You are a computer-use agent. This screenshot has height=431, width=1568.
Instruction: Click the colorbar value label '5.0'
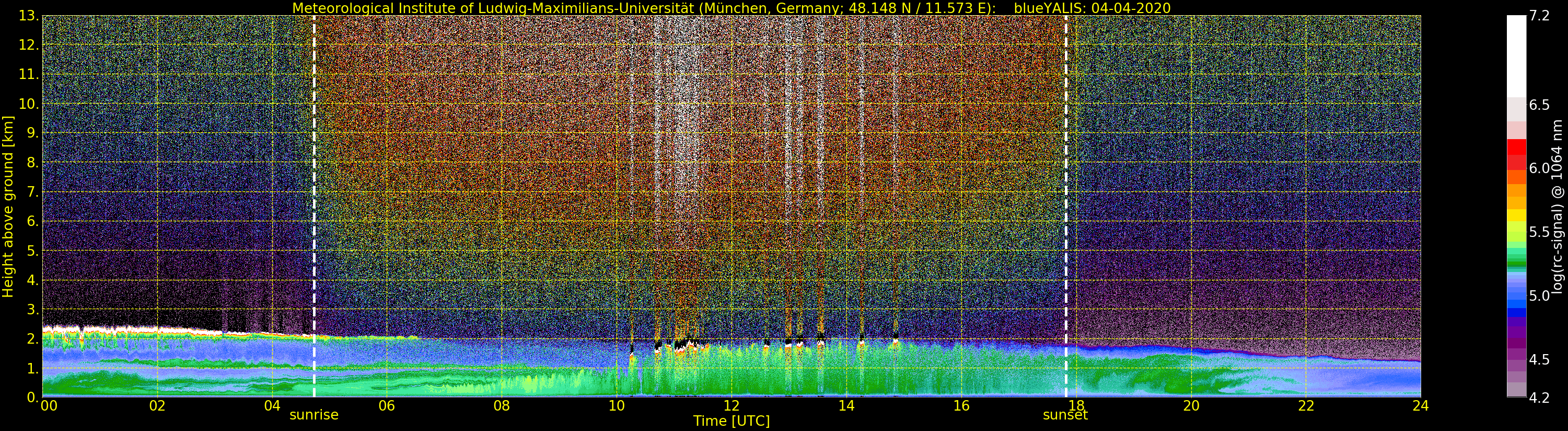[x=1539, y=296]
